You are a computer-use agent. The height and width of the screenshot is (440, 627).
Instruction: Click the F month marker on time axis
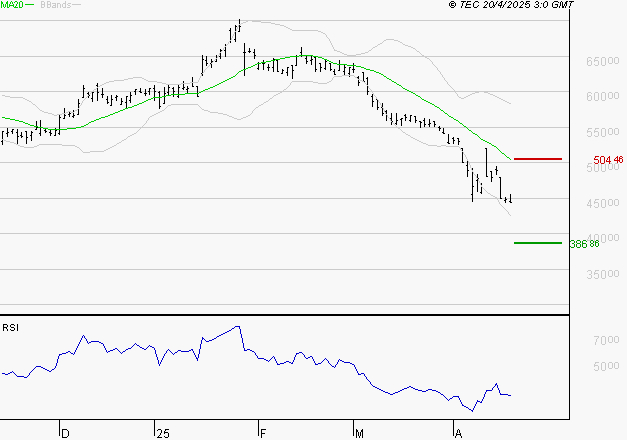[263, 433]
